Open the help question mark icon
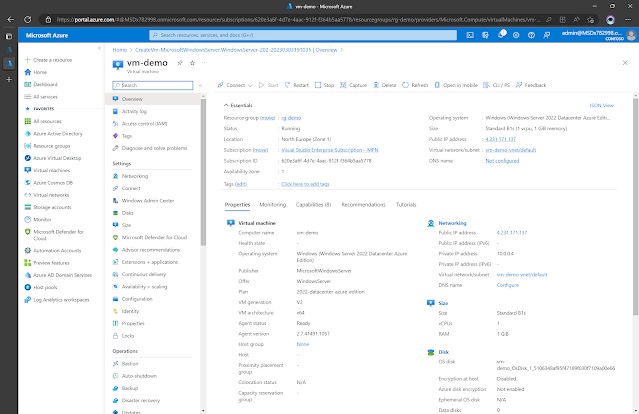Viewport: 639px width, 414px height. point(531,35)
